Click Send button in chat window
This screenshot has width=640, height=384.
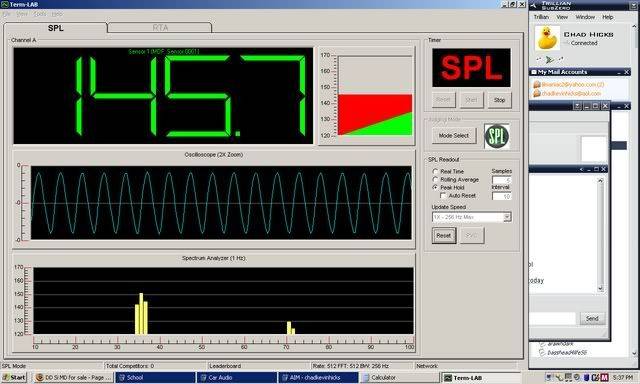pyautogui.click(x=592, y=318)
